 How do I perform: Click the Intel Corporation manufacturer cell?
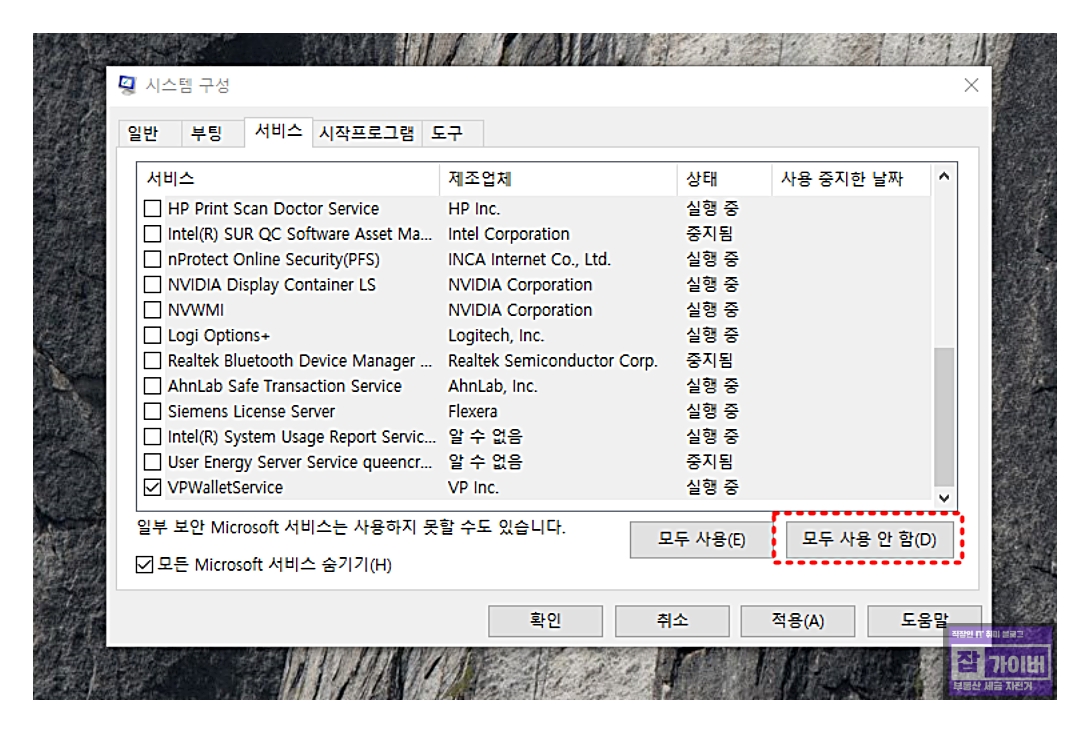coord(509,234)
